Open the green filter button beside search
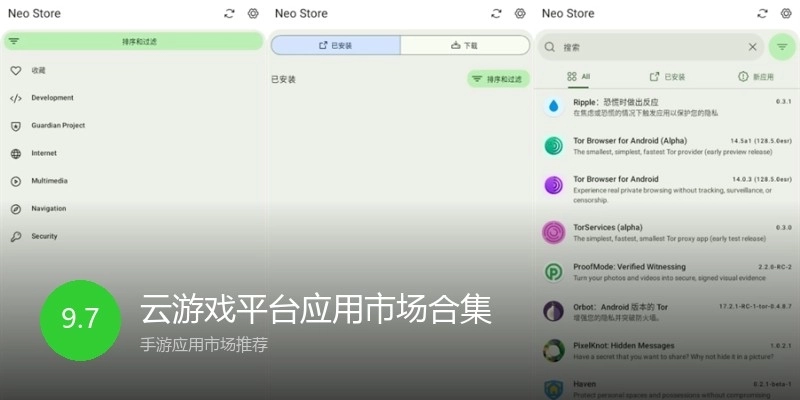 pyautogui.click(x=781, y=47)
